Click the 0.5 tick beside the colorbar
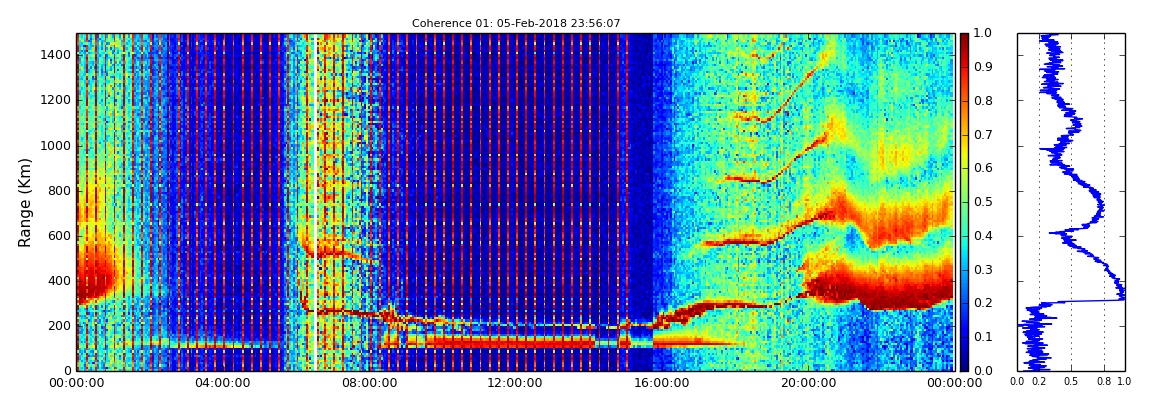The height and width of the screenshot is (407, 1150). tap(981, 202)
